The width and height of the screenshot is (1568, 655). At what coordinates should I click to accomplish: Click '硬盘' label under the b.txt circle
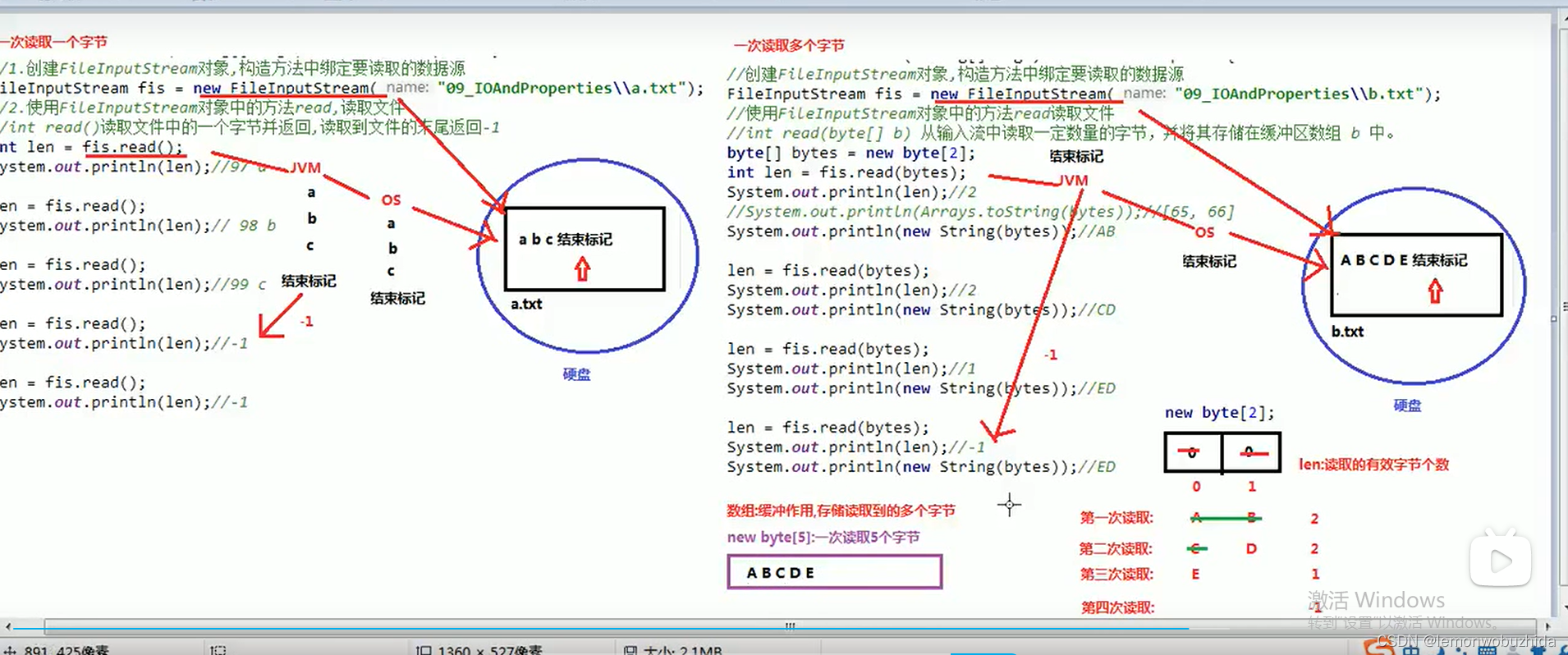point(1407,405)
